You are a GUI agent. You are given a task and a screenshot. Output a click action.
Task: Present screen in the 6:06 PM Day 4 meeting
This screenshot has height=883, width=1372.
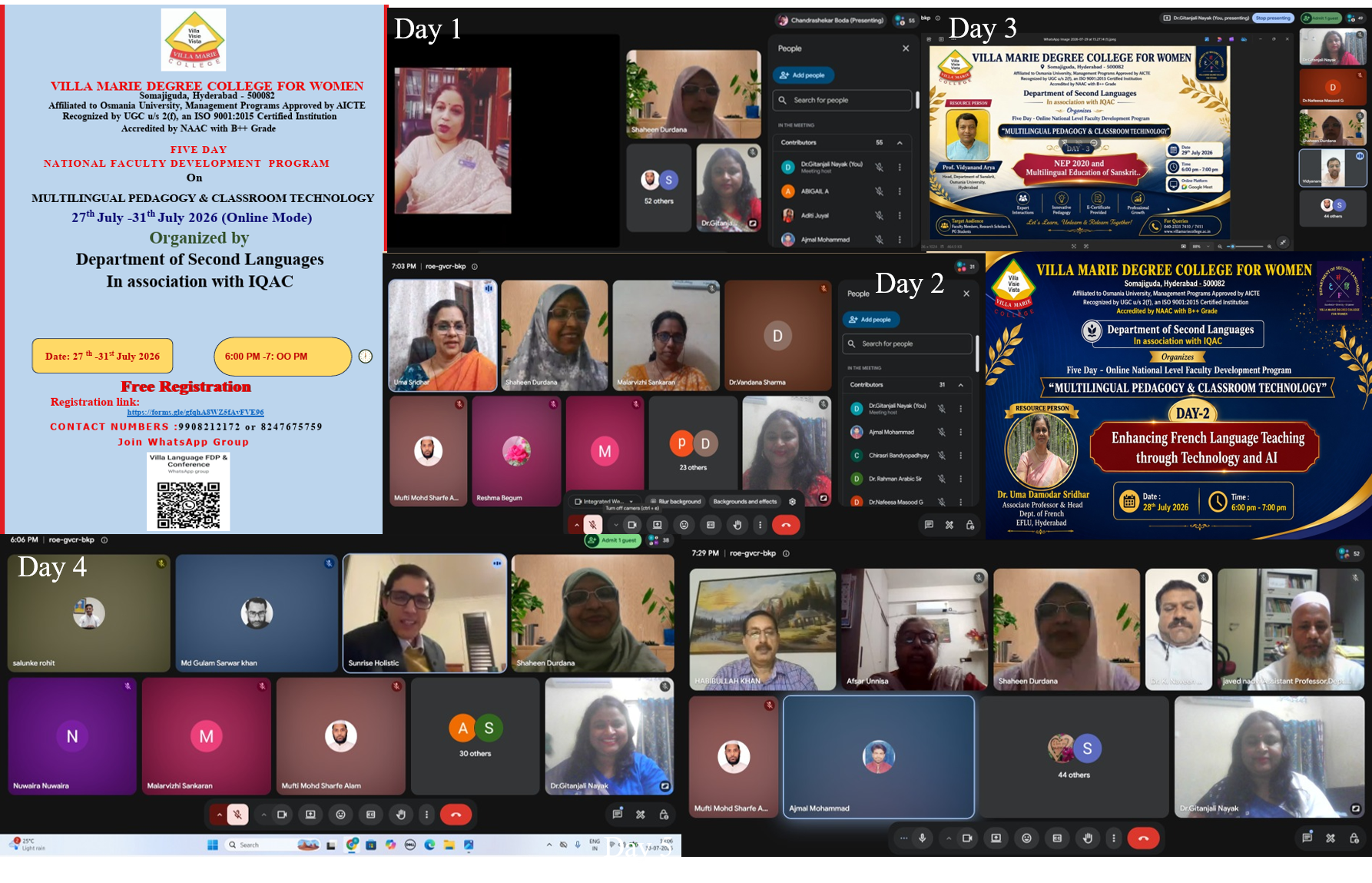(x=310, y=814)
